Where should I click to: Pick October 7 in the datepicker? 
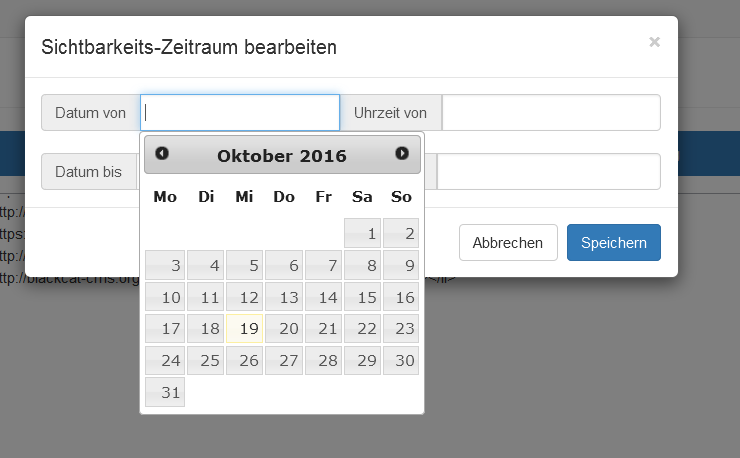pyautogui.click(x=323, y=266)
